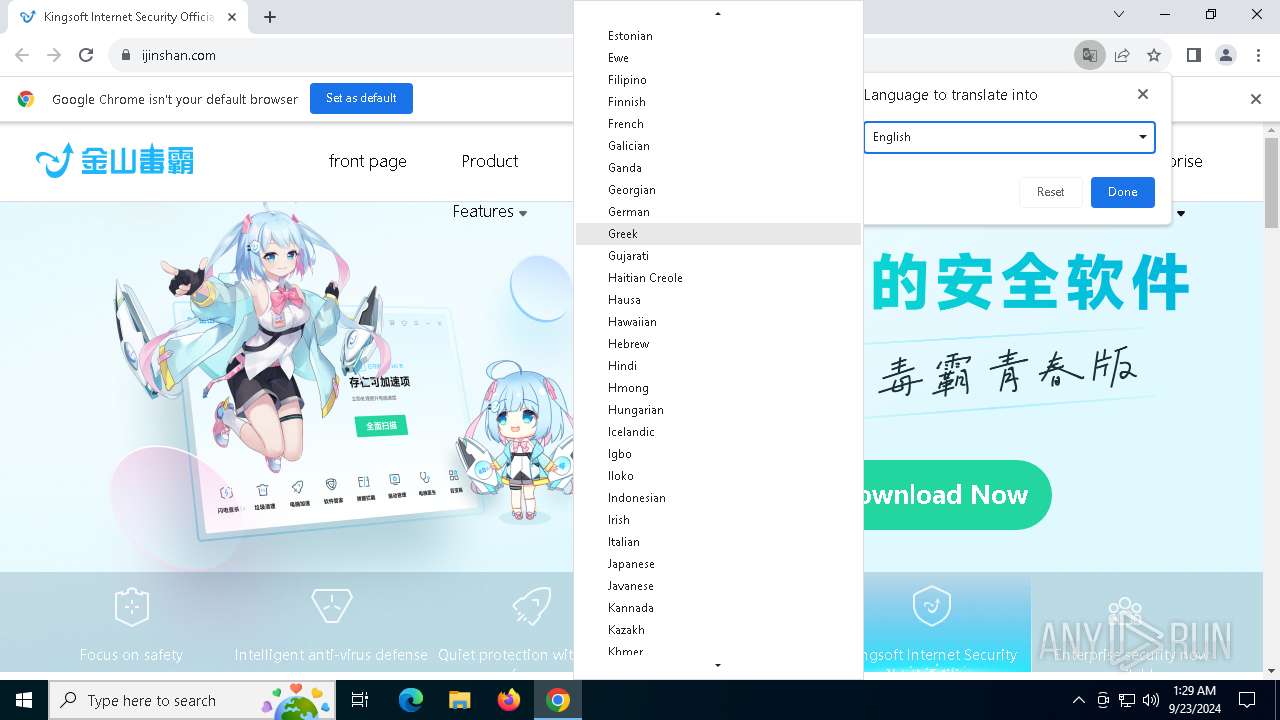This screenshot has height=720, width=1280.
Task: Open the front page nav link
Action: point(368,161)
